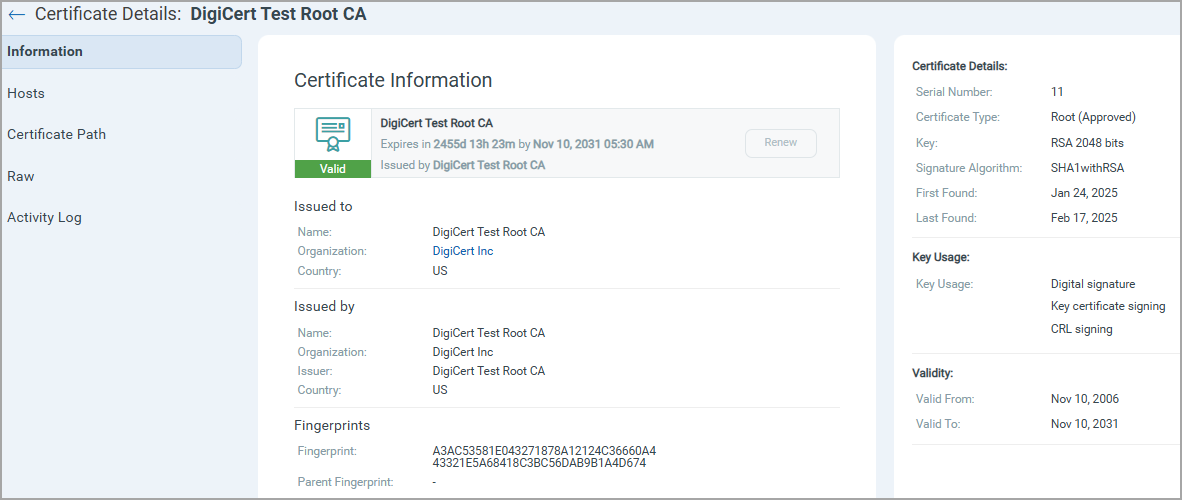Select Root (Approved) certificate type value

point(1093,117)
